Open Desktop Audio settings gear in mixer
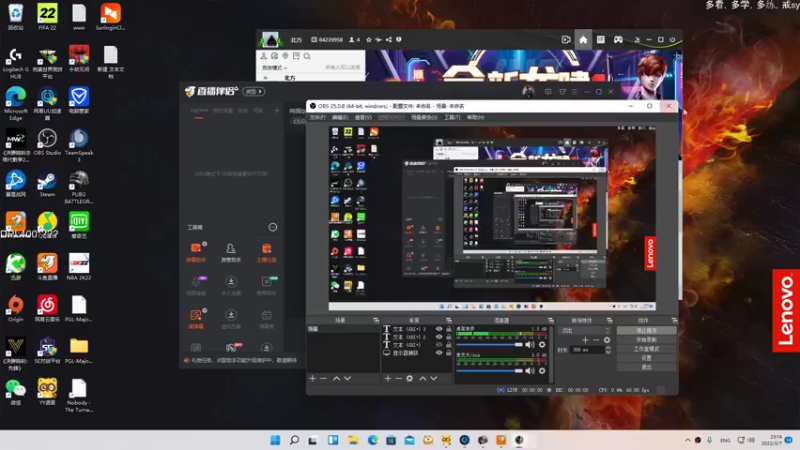Image resolution: width=800 pixels, height=450 pixels. (542, 345)
